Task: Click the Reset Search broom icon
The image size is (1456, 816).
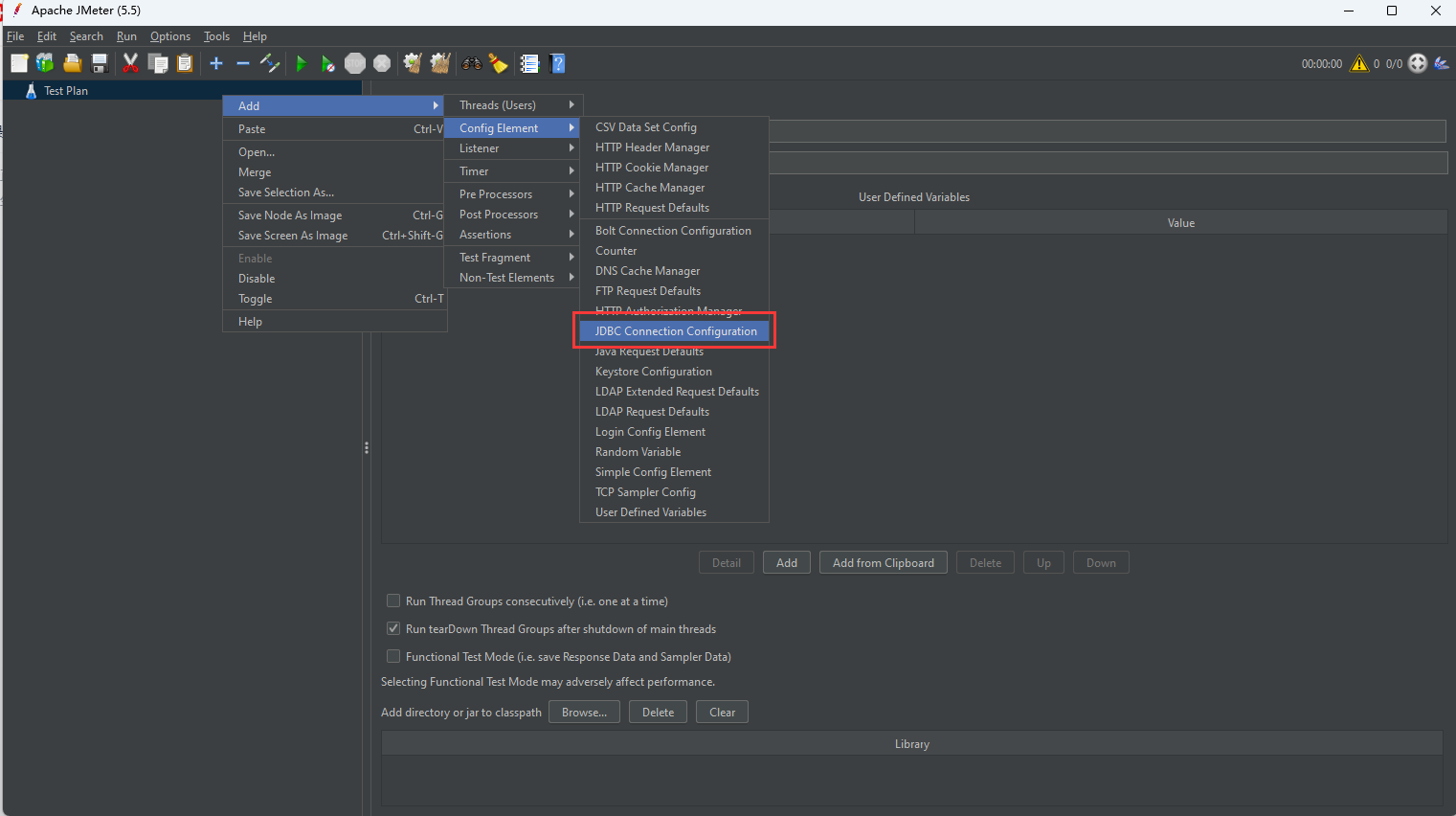Action: coord(498,63)
